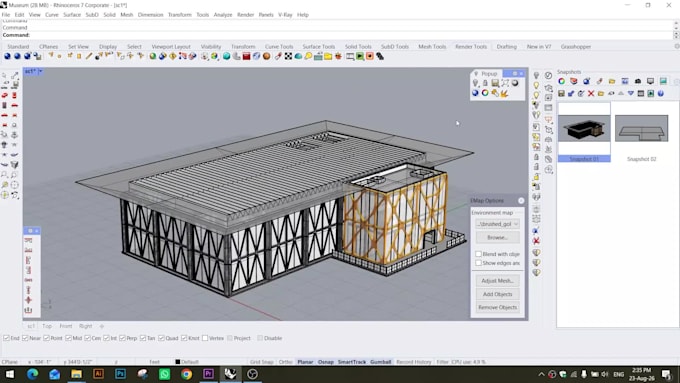Open the File menu
680x383 pixels.
click(x=6, y=15)
